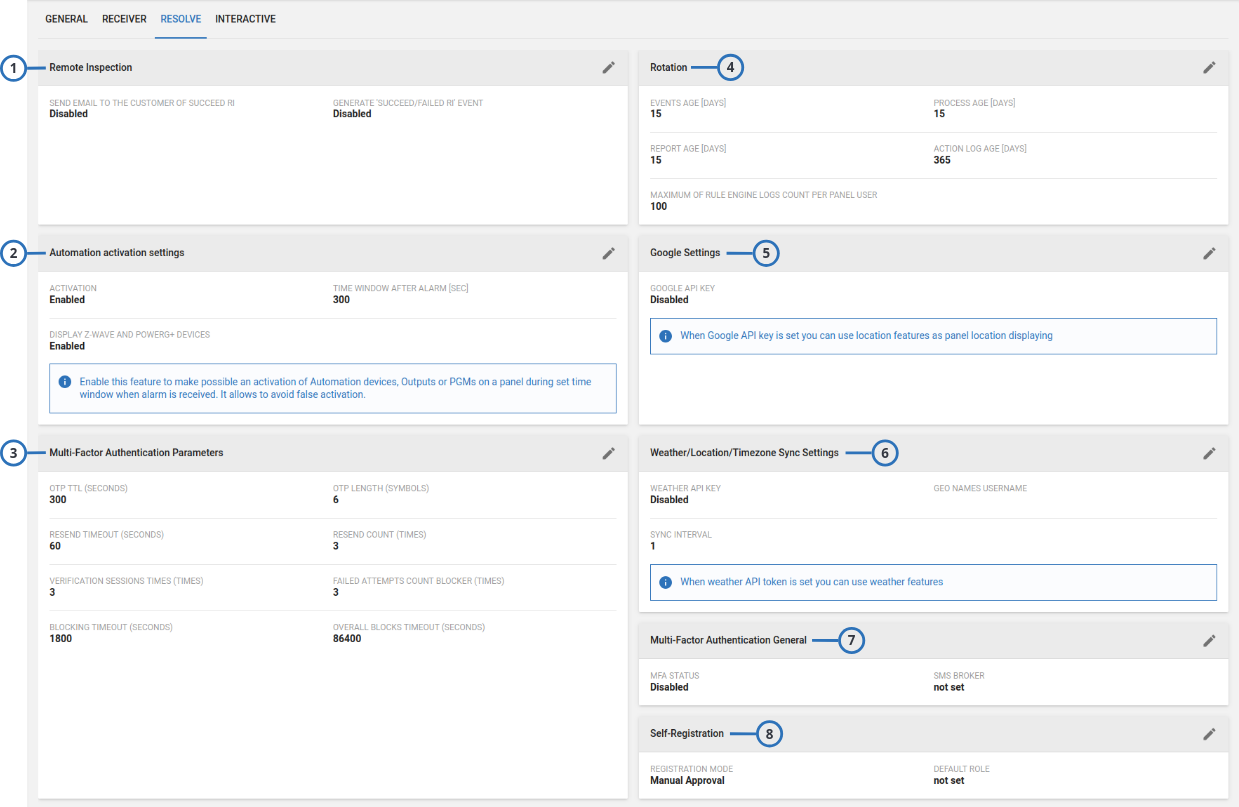1239x807 pixels.
Task: Click the Google API Key Disabled value
Action: pos(669,300)
